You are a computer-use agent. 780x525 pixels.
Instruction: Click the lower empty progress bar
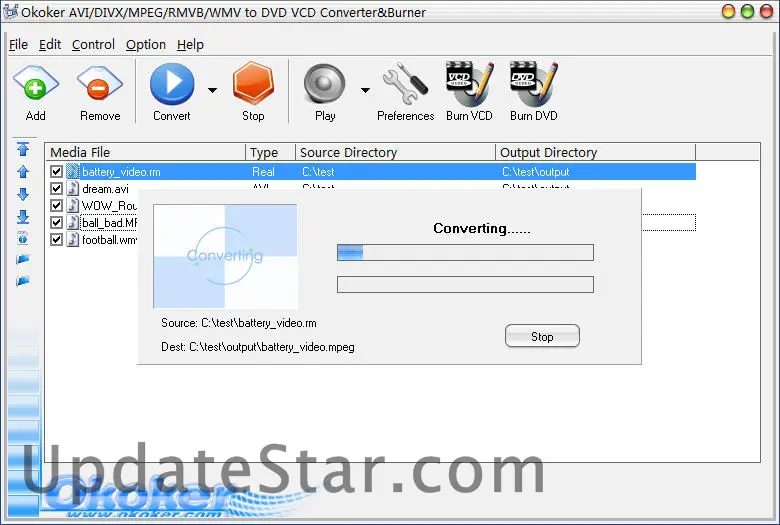tap(465, 285)
